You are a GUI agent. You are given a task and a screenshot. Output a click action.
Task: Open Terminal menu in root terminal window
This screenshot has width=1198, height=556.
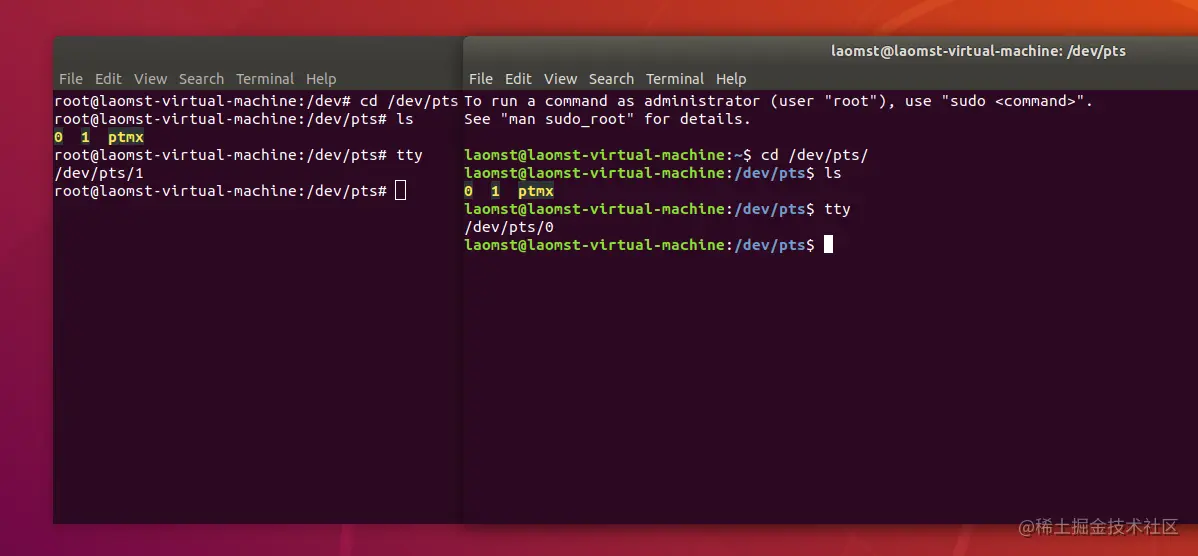pos(265,79)
